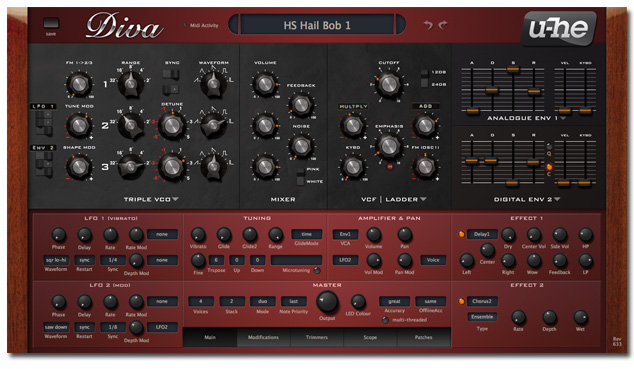Click the Cutoff knob in VCF
This screenshot has width=634, height=369.
389,84
